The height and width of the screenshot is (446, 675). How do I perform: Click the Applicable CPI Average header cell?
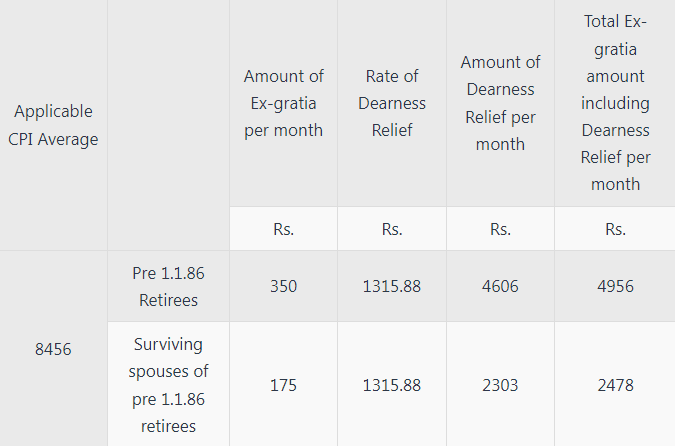(54, 125)
